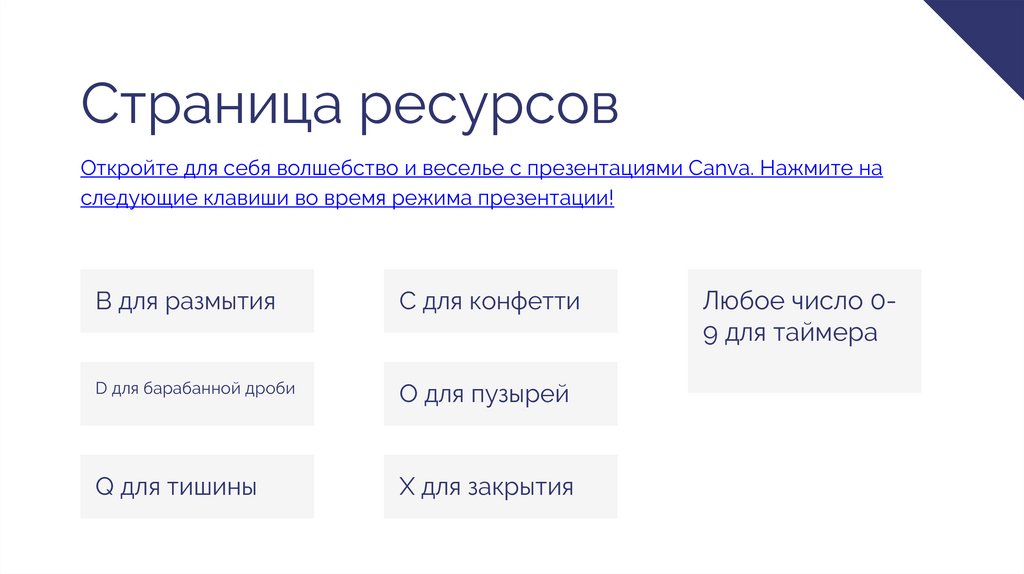This screenshot has height=574, width=1024.
Task: Click the word "барабанной" in the drumroll box
Action: [x=188, y=388]
